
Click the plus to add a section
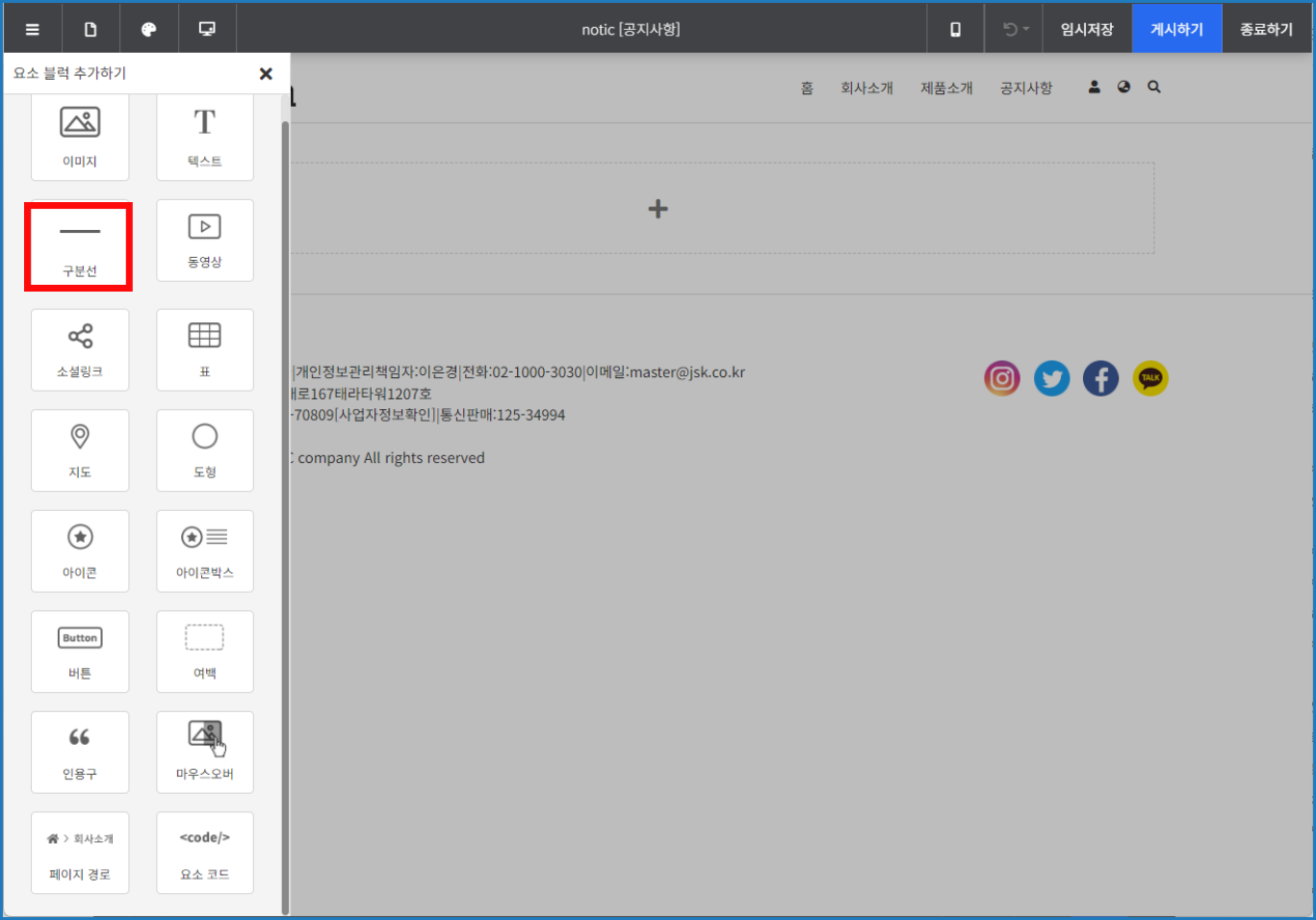point(658,209)
